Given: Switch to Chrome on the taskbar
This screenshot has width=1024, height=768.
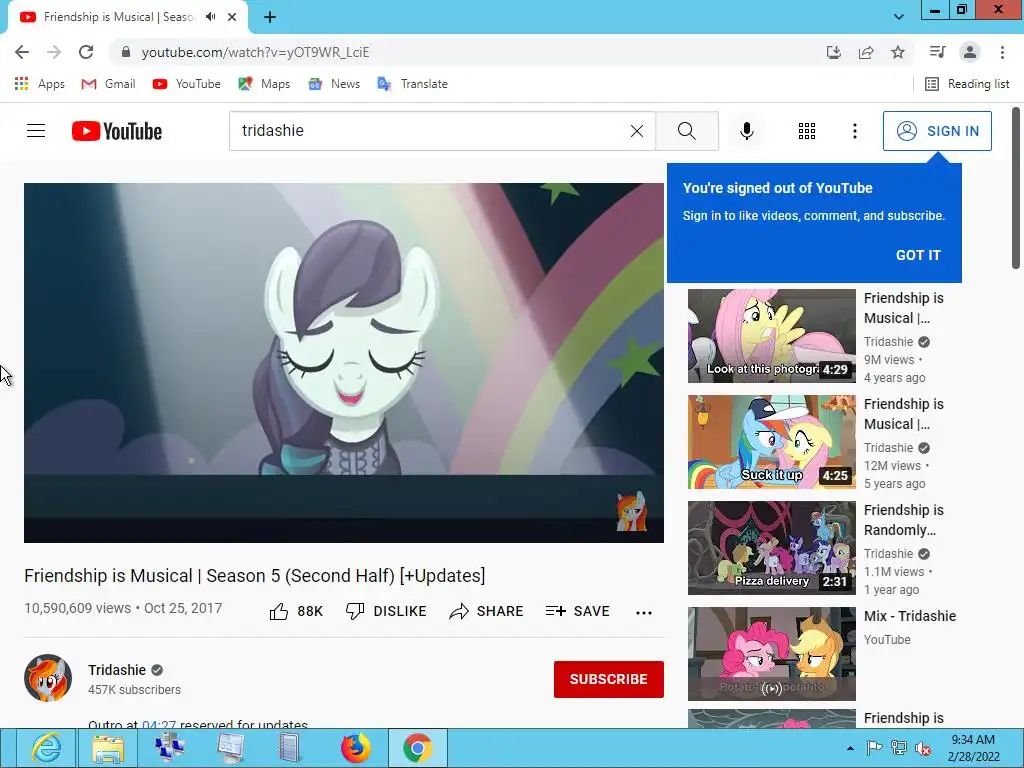Looking at the screenshot, I should click(x=417, y=748).
